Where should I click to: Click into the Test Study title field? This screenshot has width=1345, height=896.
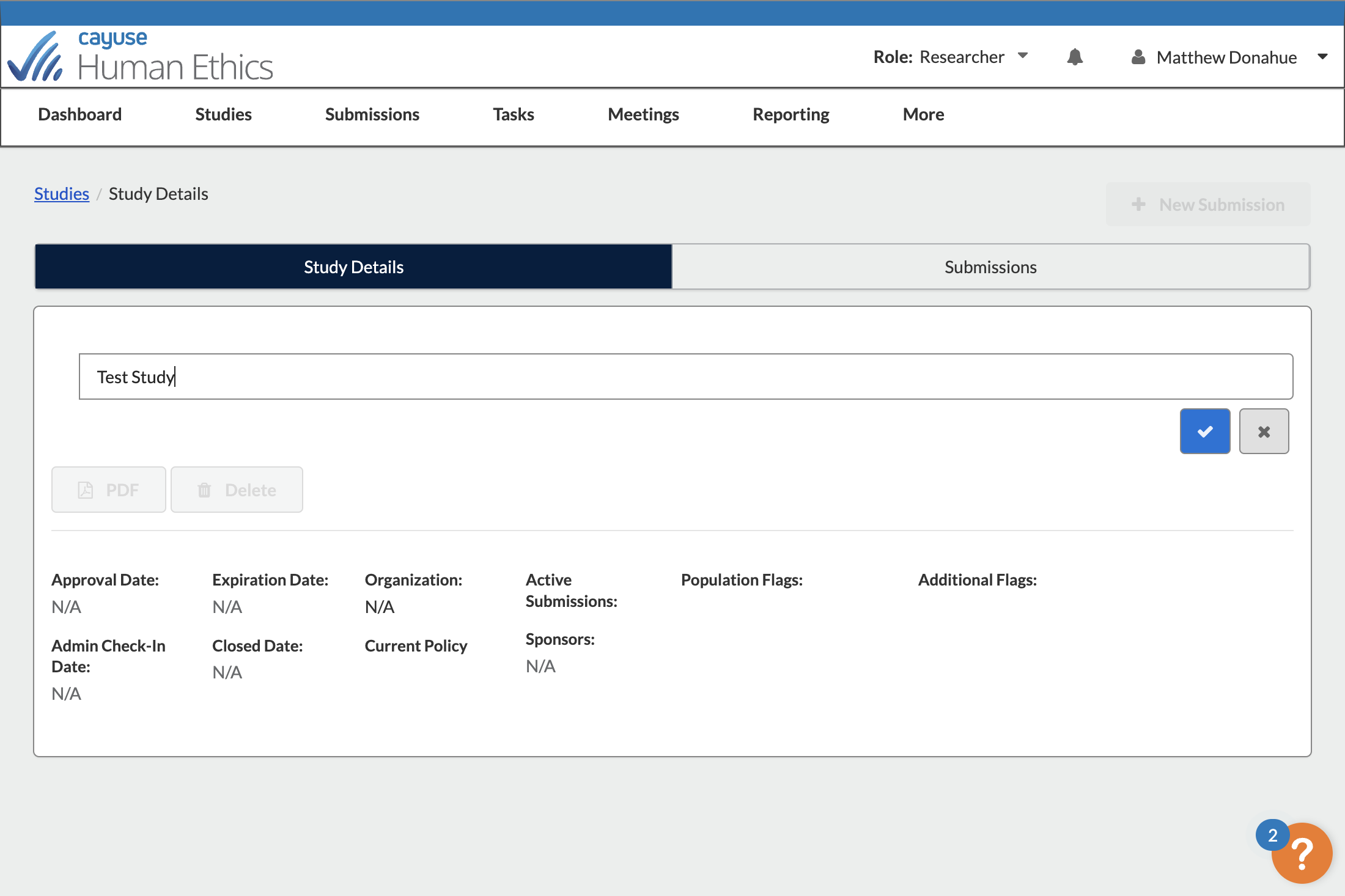(x=686, y=376)
